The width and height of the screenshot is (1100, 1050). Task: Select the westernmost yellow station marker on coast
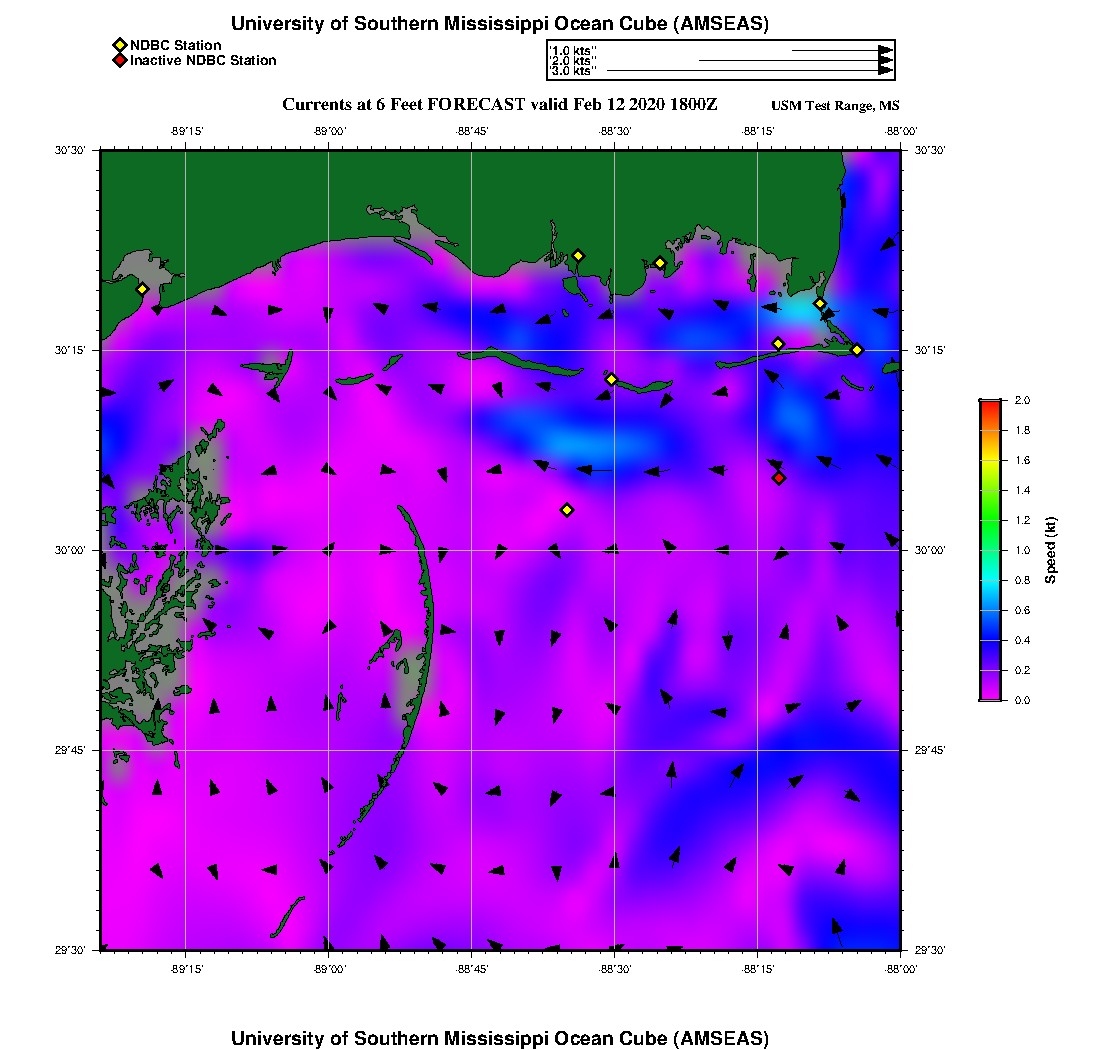click(x=142, y=289)
